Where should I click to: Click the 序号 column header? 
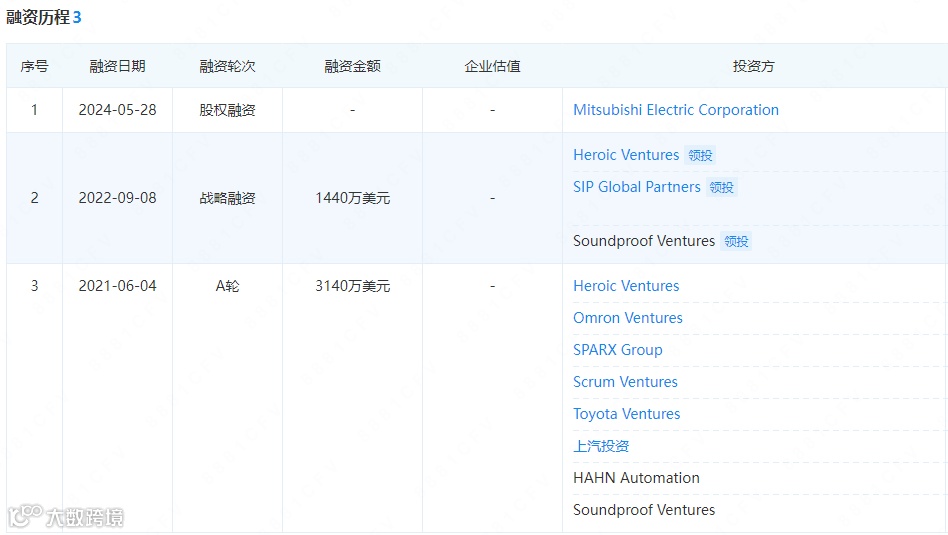click(34, 66)
